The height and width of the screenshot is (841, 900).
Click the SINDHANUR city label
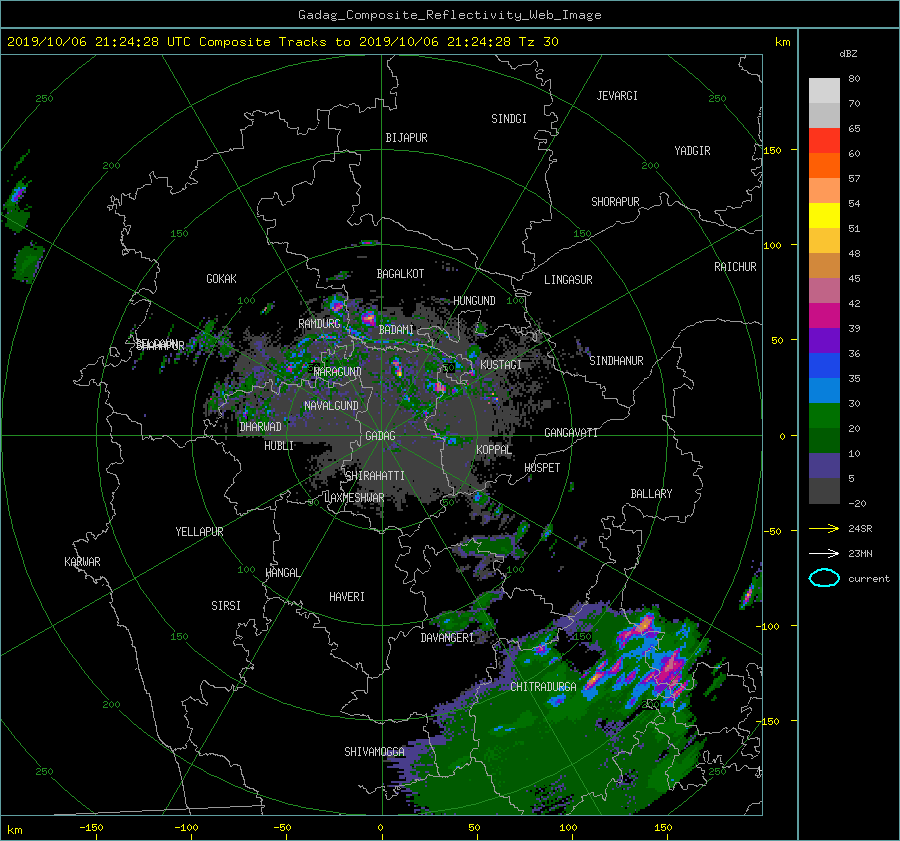click(x=616, y=361)
